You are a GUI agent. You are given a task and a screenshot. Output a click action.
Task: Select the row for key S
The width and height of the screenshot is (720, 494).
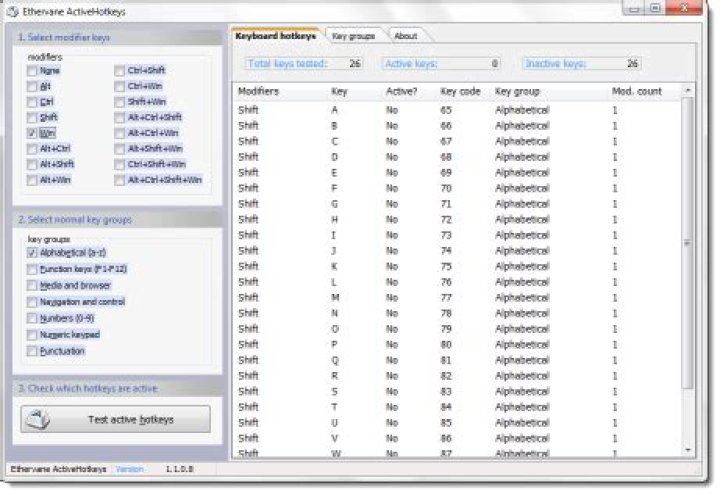(x=456, y=391)
